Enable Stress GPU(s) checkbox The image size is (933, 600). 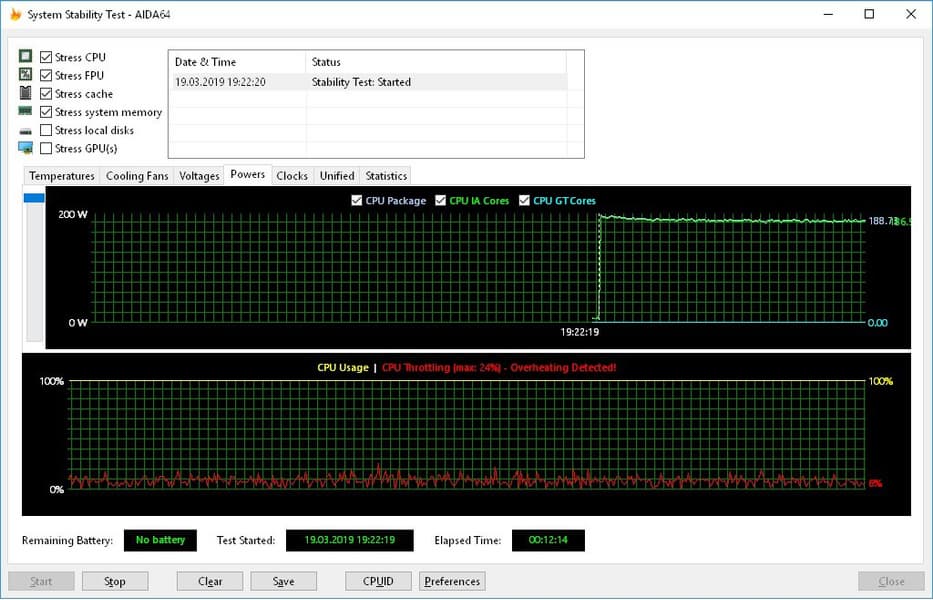(x=46, y=148)
